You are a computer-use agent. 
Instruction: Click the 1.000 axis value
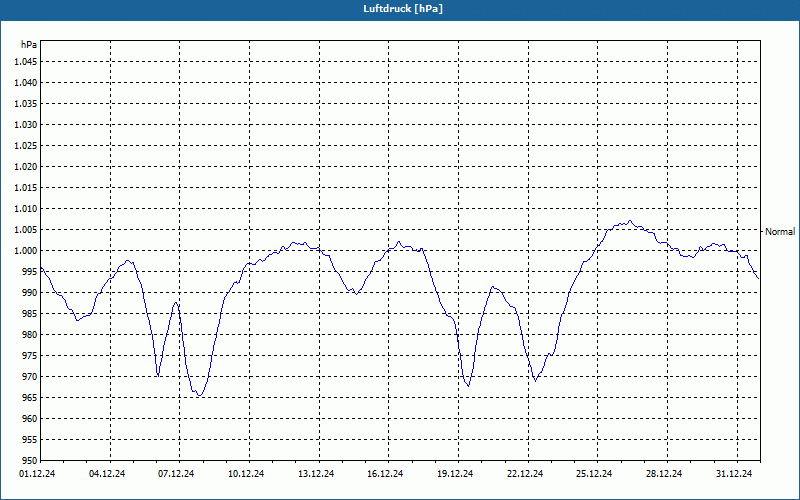coord(26,251)
